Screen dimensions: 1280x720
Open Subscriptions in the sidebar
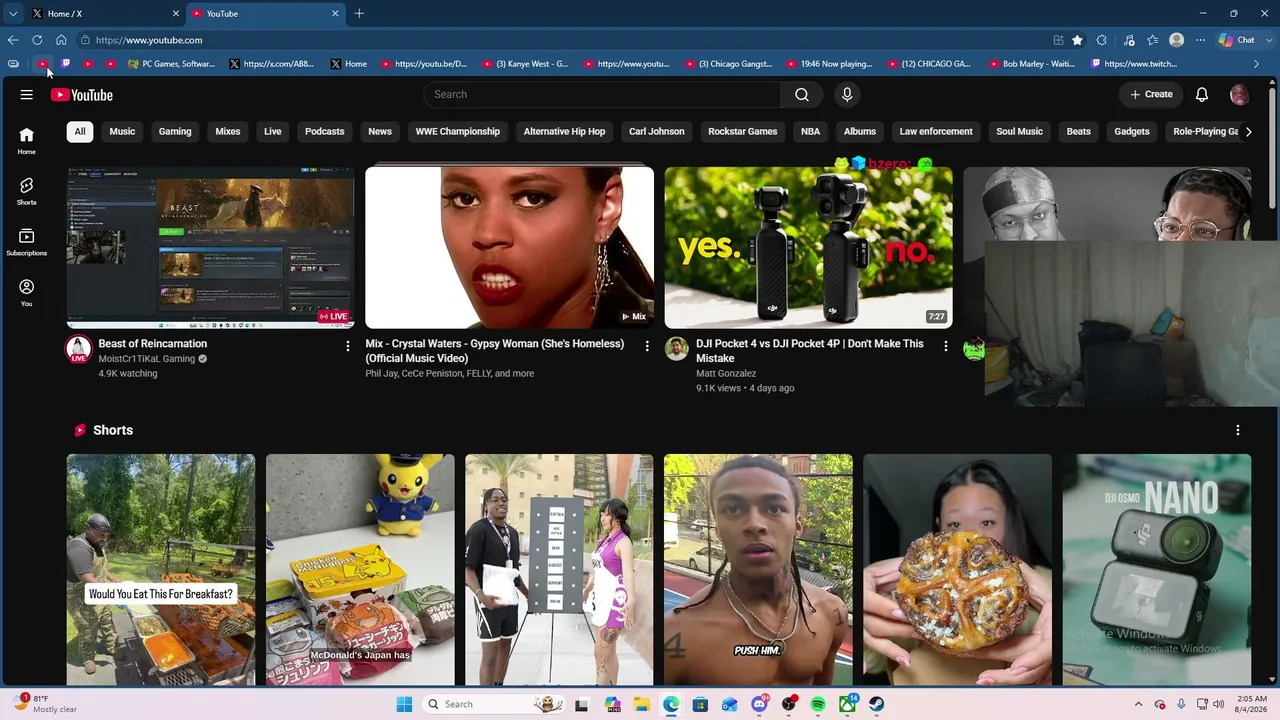click(x=27, y=242)
